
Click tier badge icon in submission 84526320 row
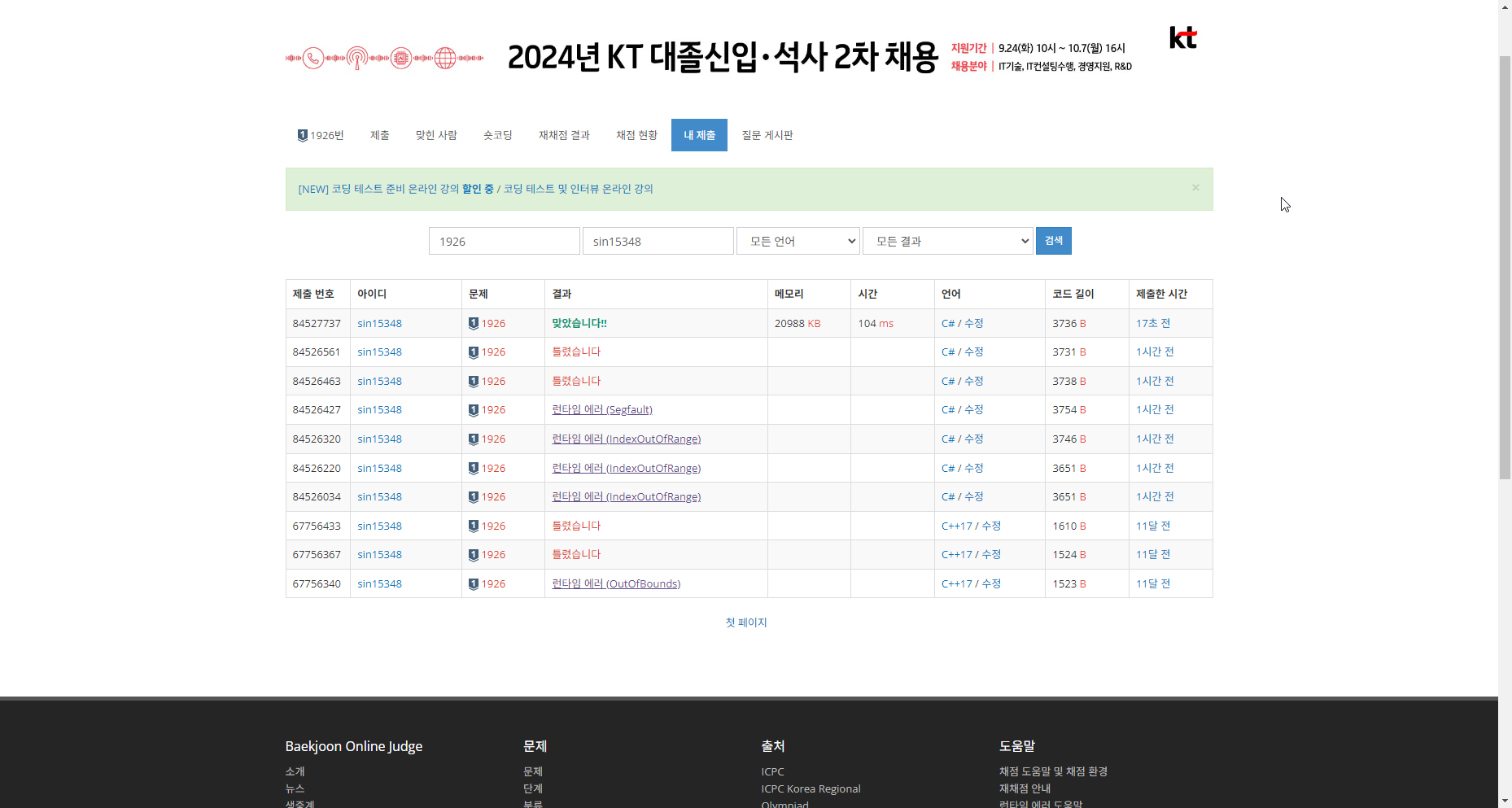click(x=474, y=439)
